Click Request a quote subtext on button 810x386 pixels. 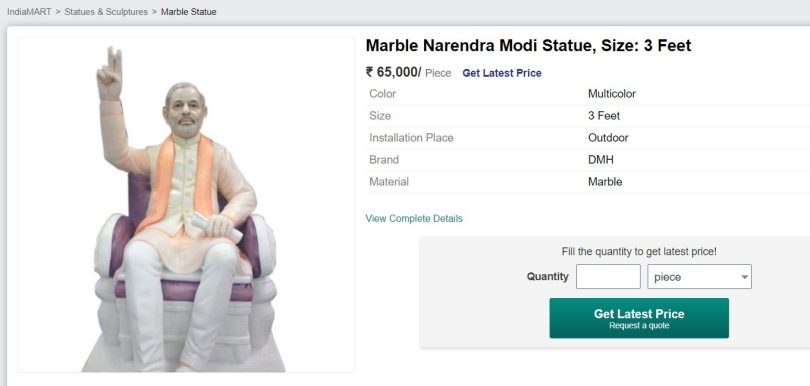[x=639, y=326]
